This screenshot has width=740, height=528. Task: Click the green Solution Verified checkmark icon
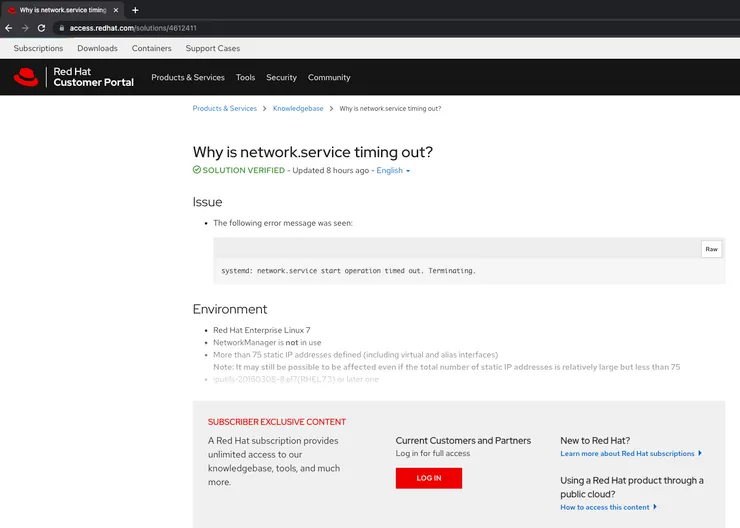pyautogui.click(x=197, y=170)
